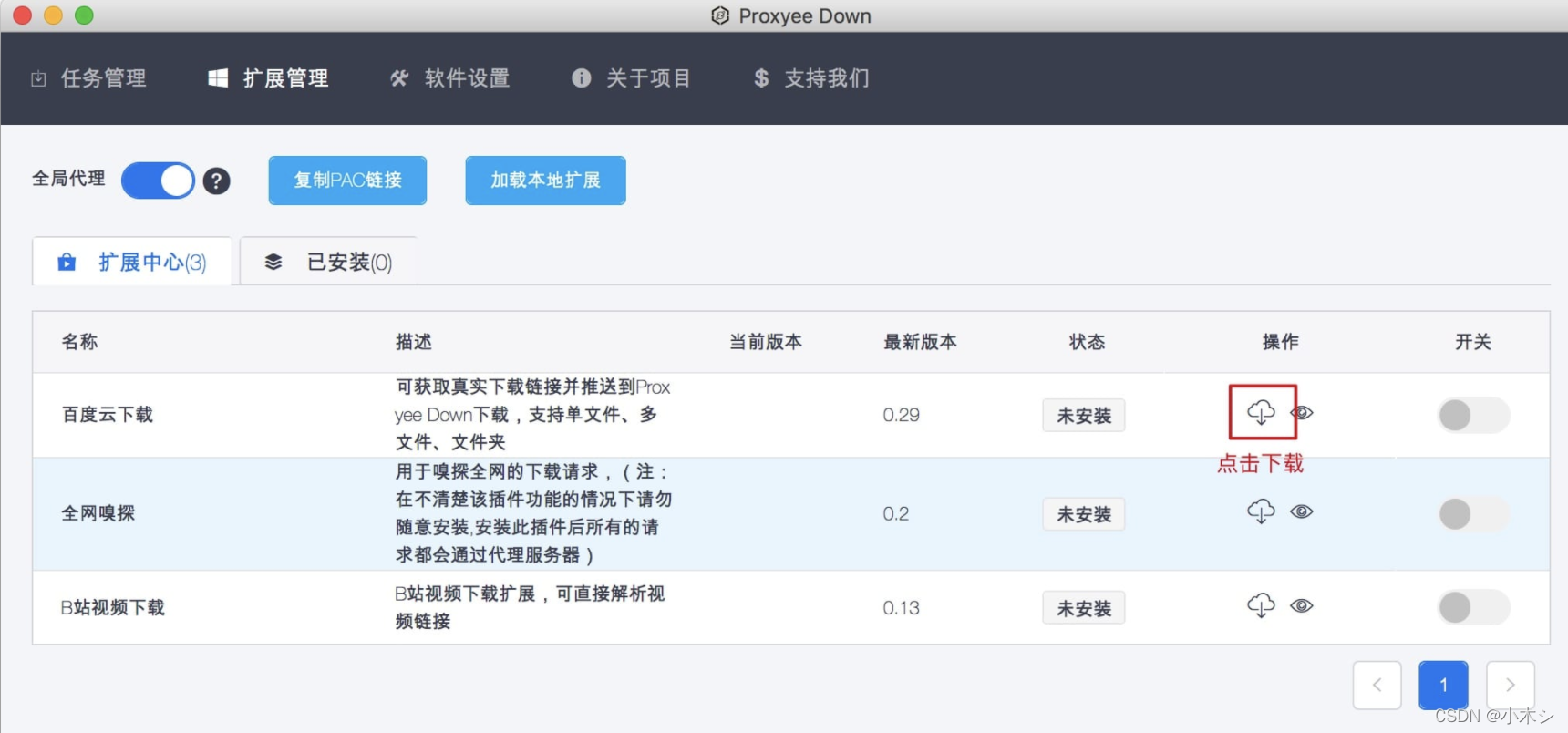Click the download cloud icon for 全网嗅探

coord(1261,511)
